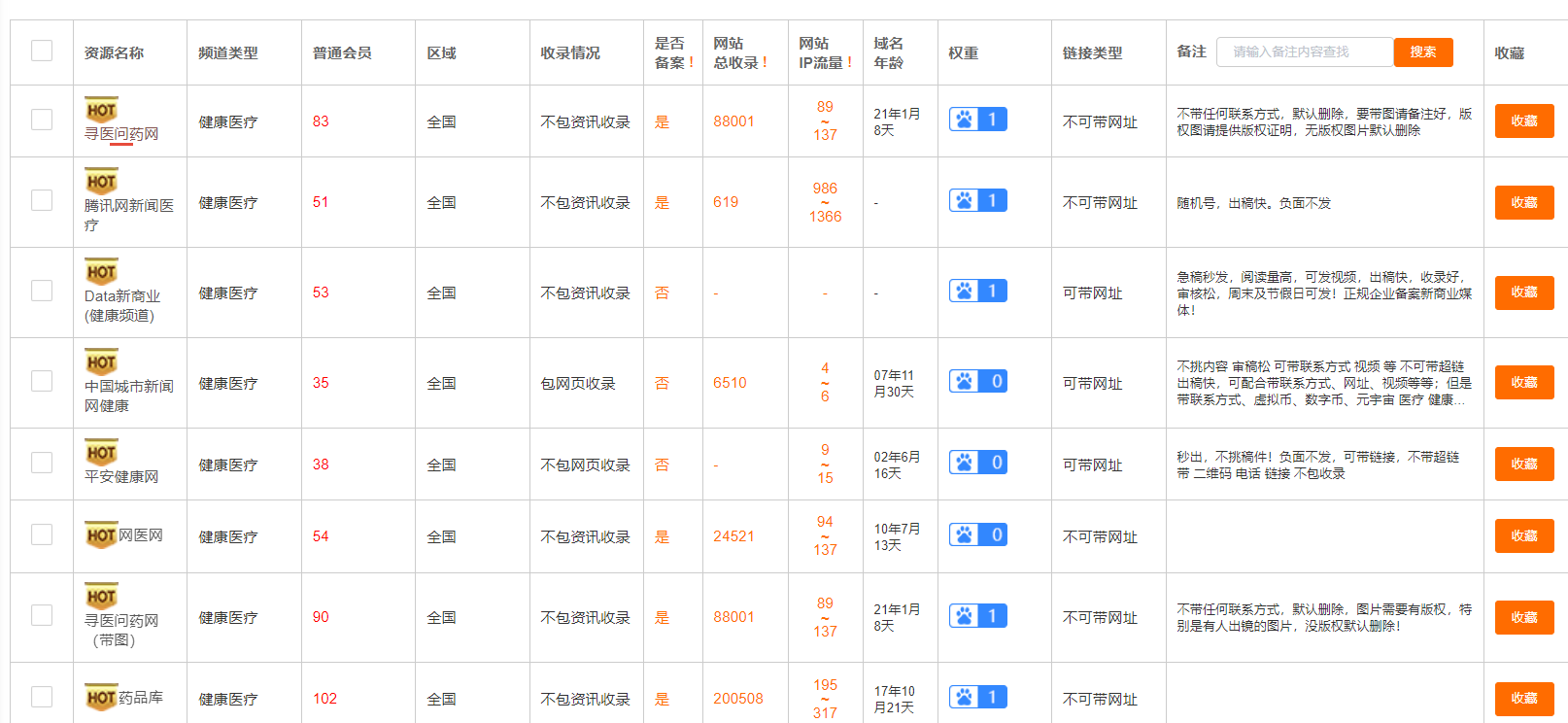
Task: Favorite the 腾讯网新闻医疗 resource
Action: (x=1524, y=202)
